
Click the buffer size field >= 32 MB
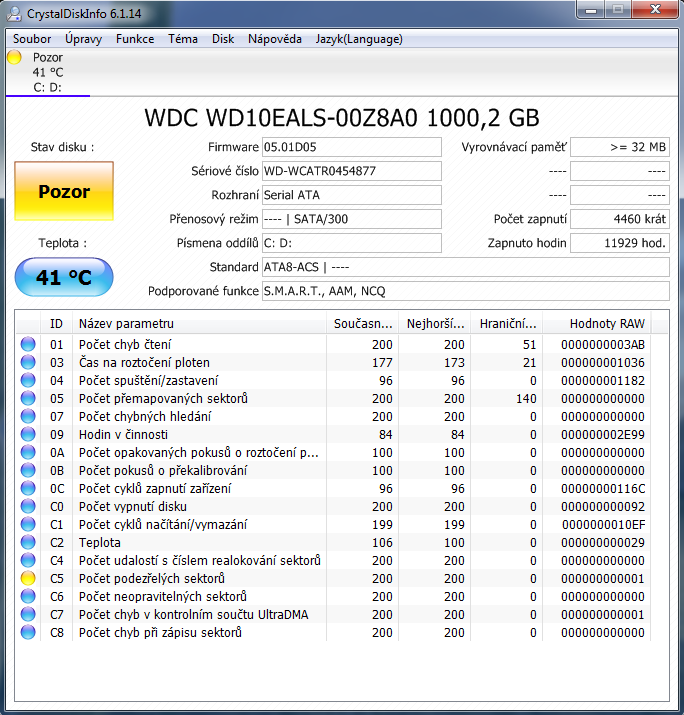620,147
